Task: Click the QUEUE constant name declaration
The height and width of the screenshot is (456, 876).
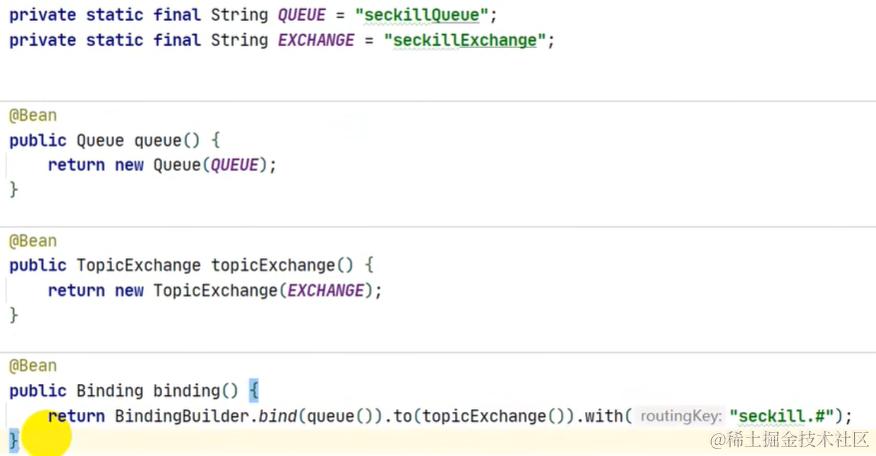Action: point(302,15)
